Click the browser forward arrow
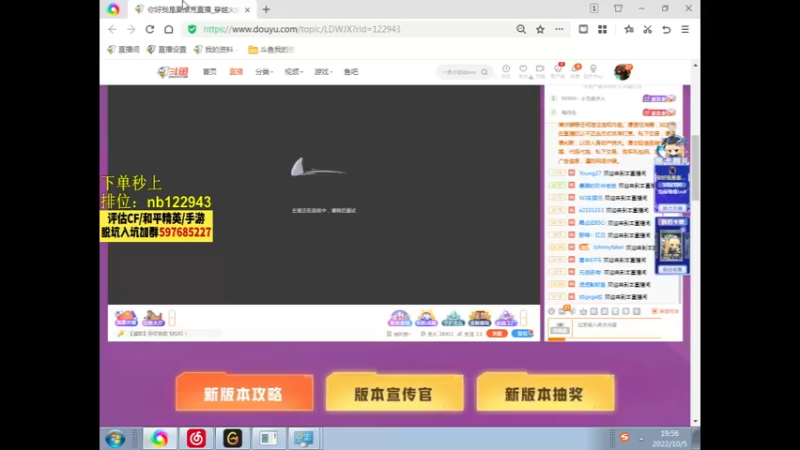 pos(131,30)
